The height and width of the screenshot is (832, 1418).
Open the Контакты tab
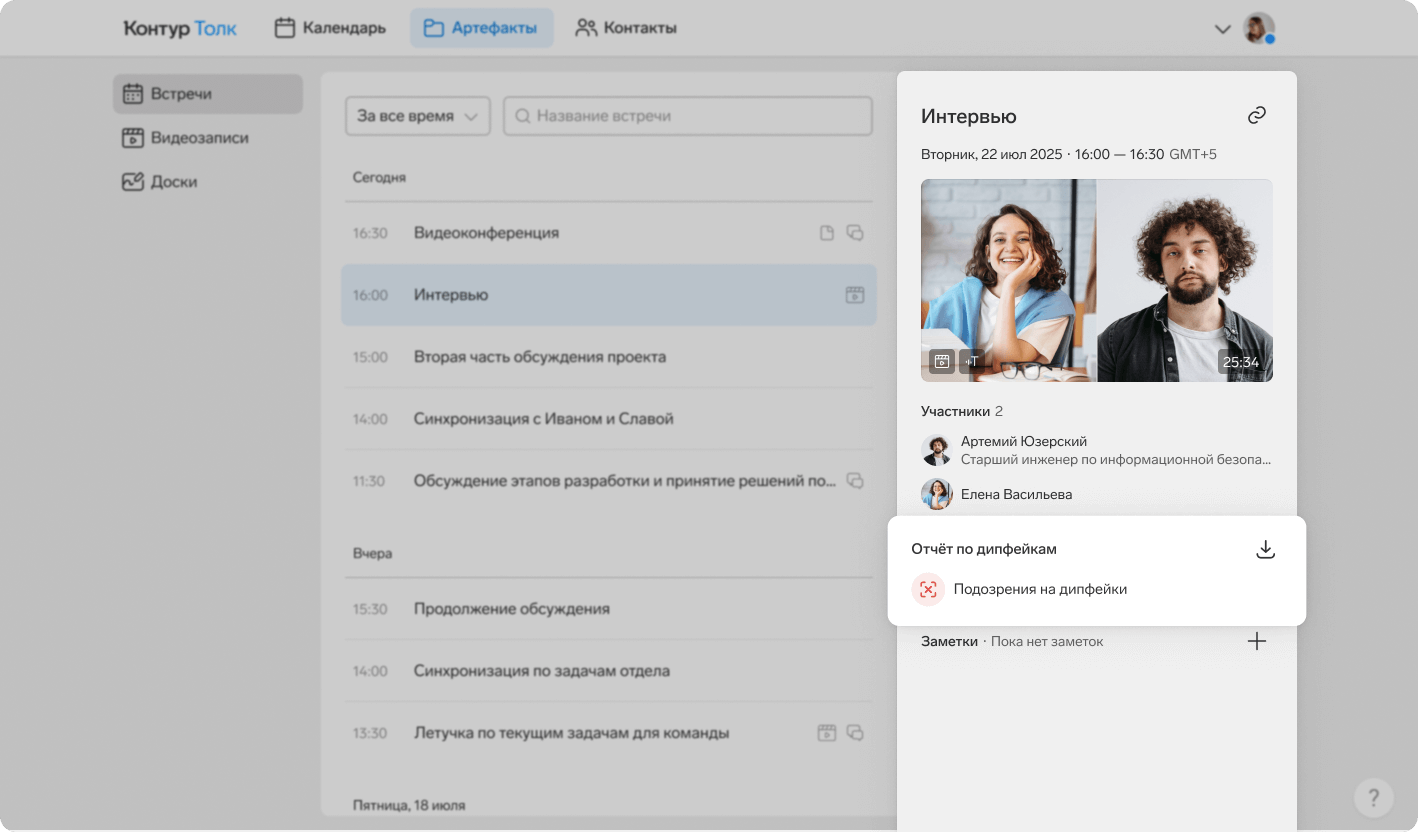coord(626,28)
